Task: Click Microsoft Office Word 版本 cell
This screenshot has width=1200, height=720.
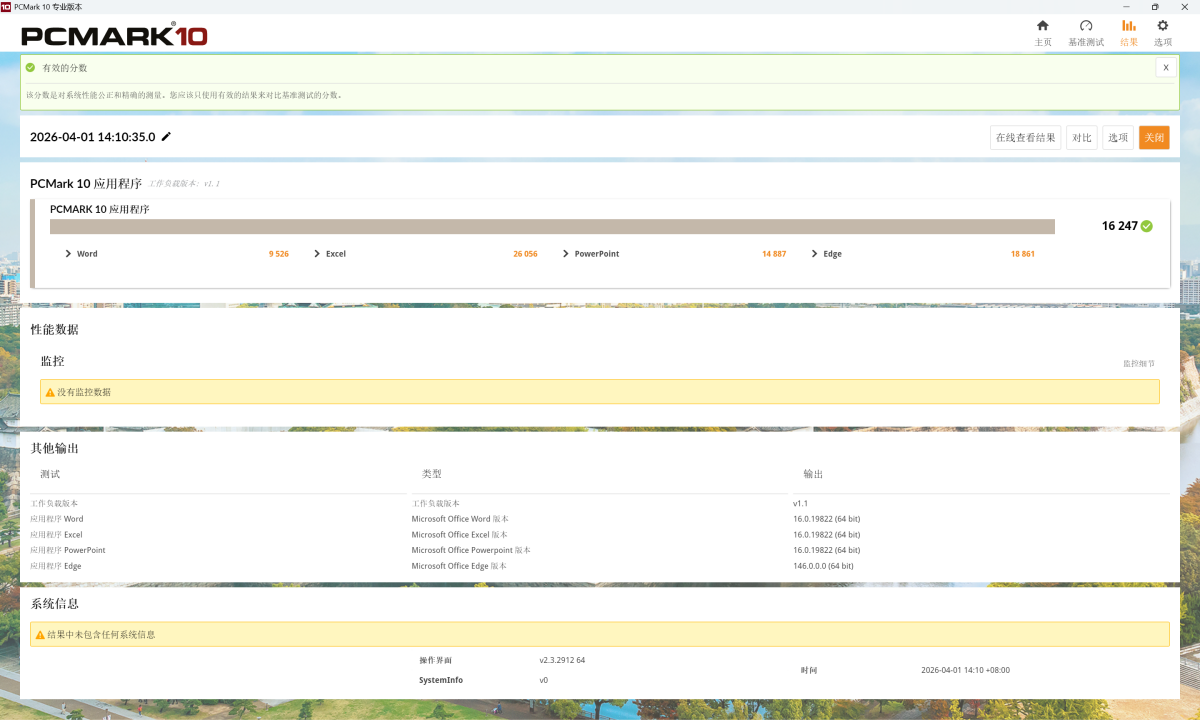Action: [461, 519]
